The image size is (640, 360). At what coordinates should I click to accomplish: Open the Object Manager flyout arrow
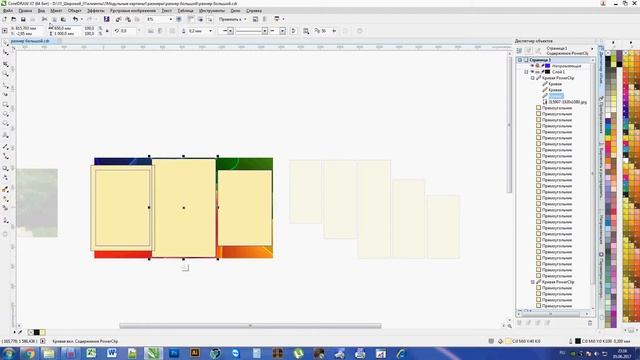pyautogui.click(x=592, y=49)
